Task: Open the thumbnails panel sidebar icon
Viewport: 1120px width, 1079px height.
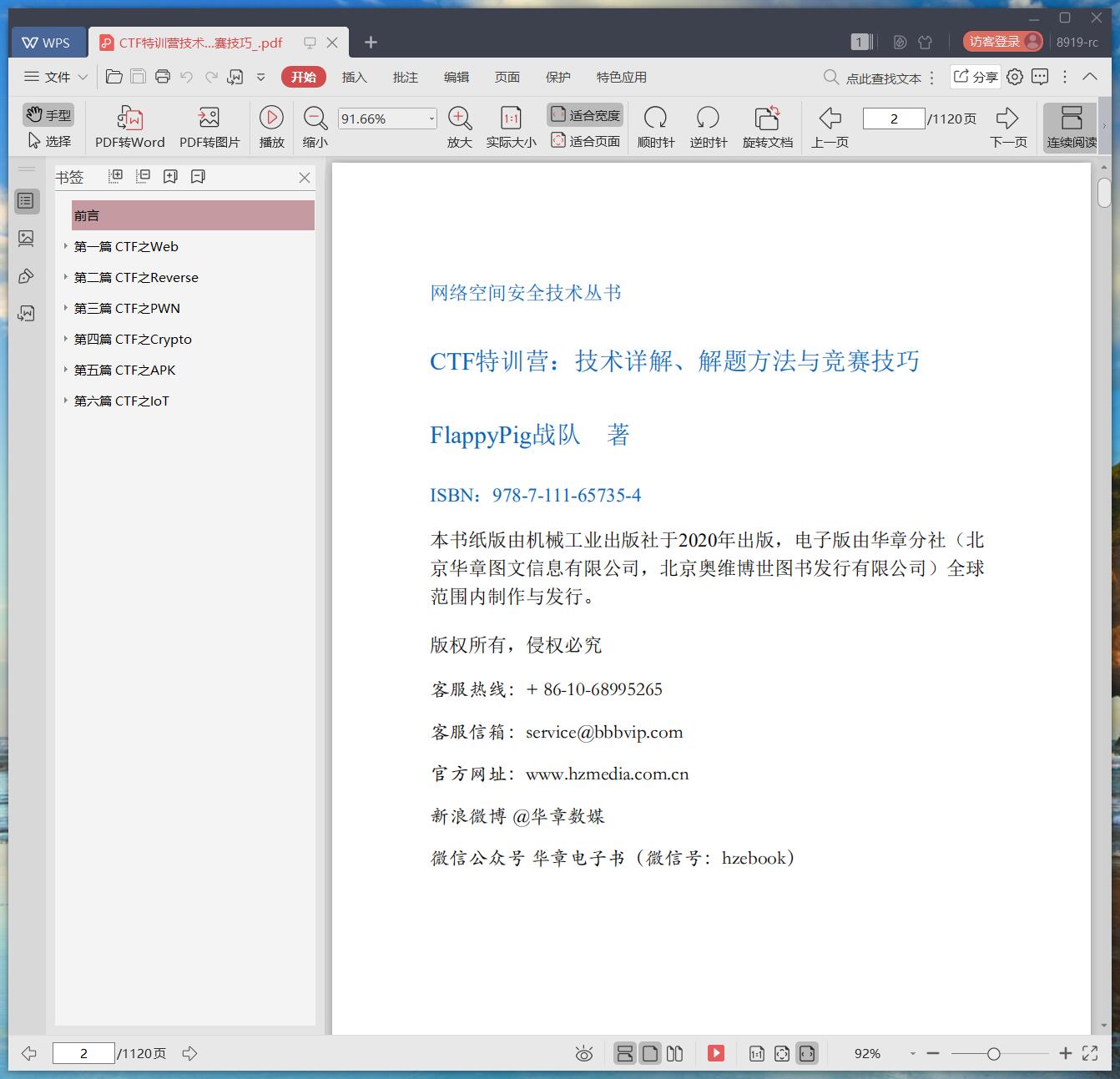Action: (27, 239)
